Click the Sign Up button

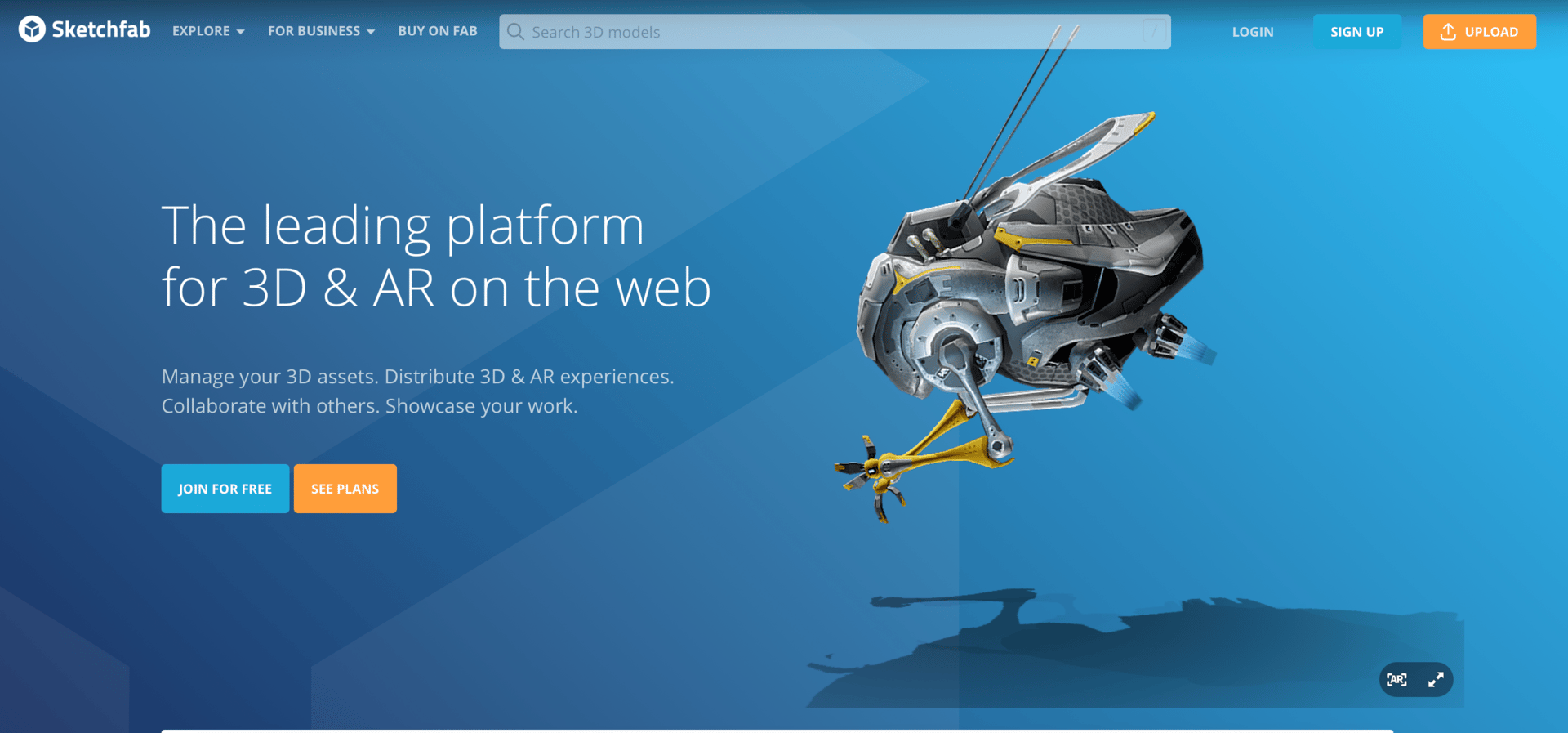click(1357, 32)
